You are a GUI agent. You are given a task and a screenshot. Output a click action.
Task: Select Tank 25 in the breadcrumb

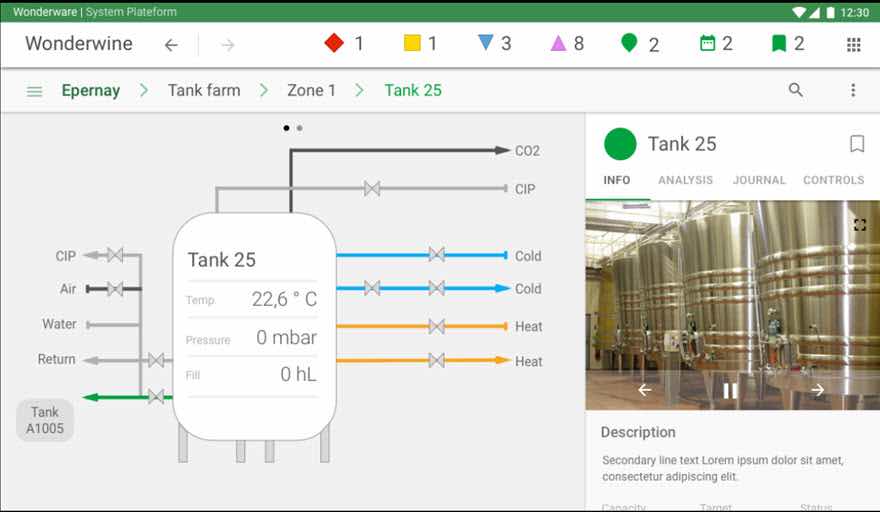[x=413, y=90]
